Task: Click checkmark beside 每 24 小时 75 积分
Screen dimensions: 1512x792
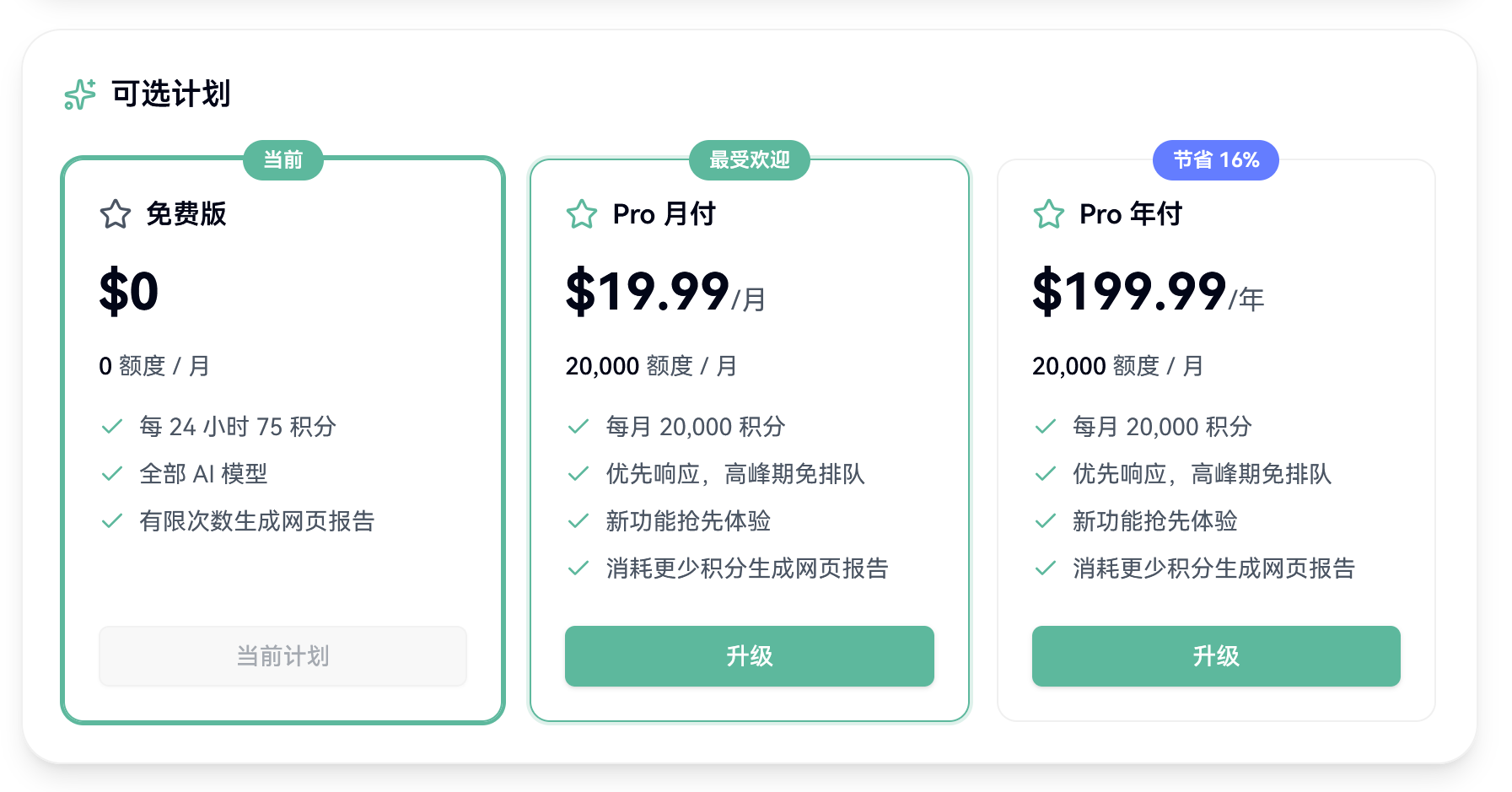Action: [x=112, y=427]
